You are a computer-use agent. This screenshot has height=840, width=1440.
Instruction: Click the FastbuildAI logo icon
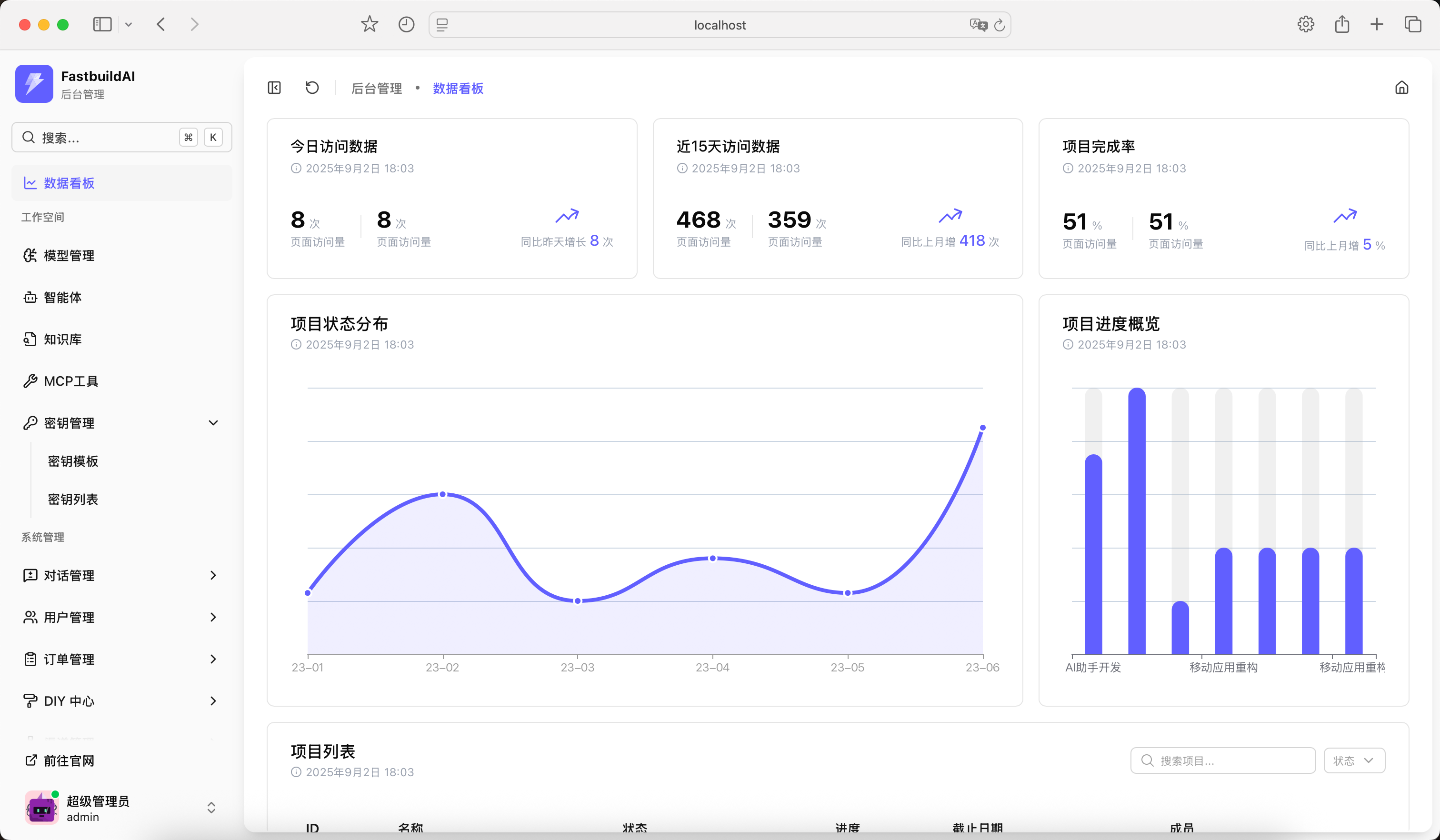[34, 84]
